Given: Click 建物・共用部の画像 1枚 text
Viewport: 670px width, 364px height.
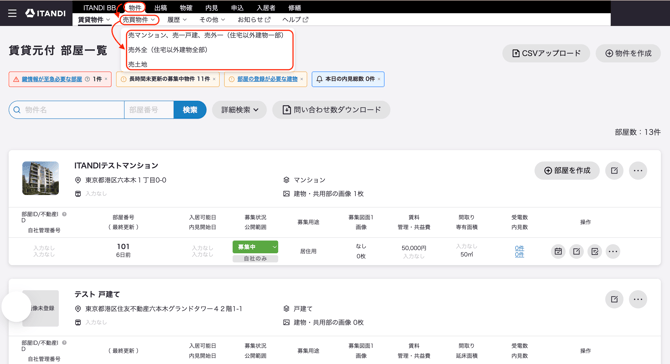Looking at the screenshot, I should [328, 194].
